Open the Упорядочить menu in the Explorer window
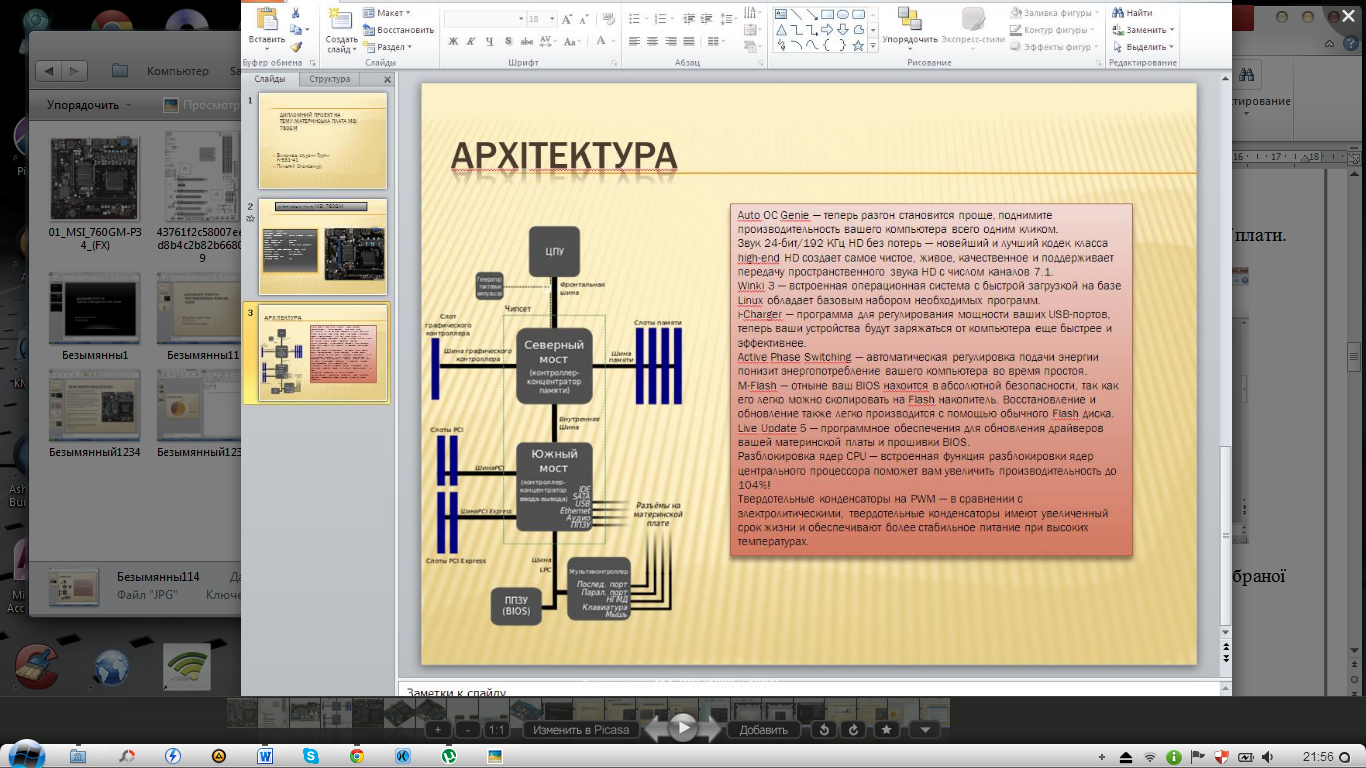 [89, 105]
